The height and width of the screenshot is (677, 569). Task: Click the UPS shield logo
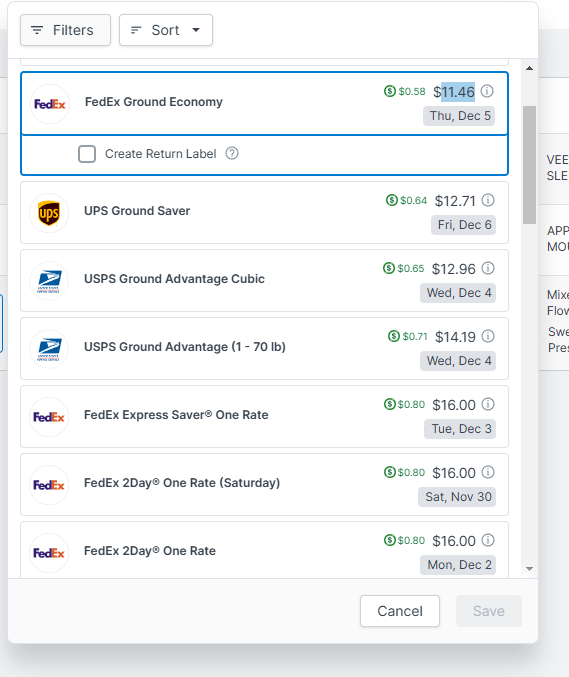point(49,213)
